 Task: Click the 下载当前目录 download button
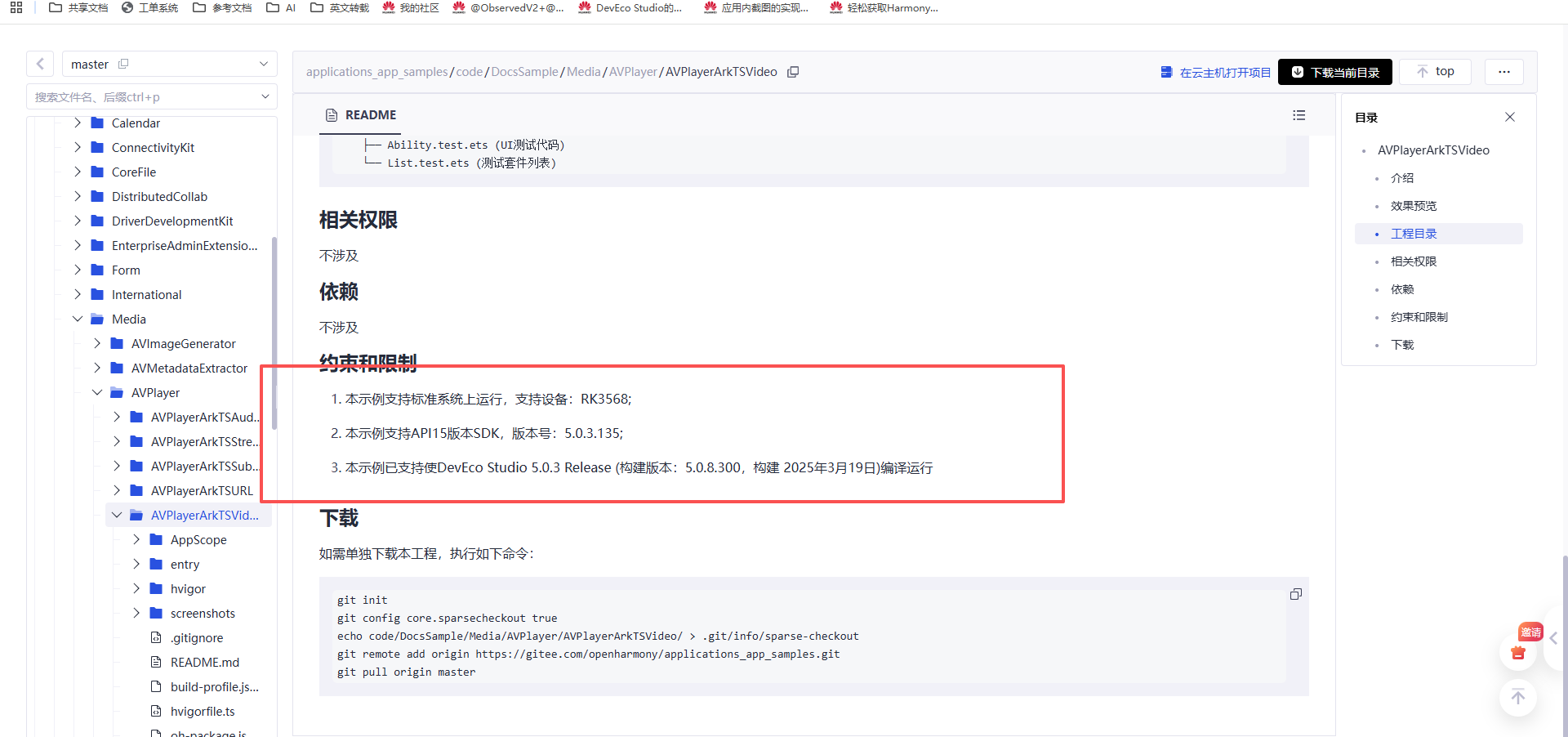(x=1334, y=72)
